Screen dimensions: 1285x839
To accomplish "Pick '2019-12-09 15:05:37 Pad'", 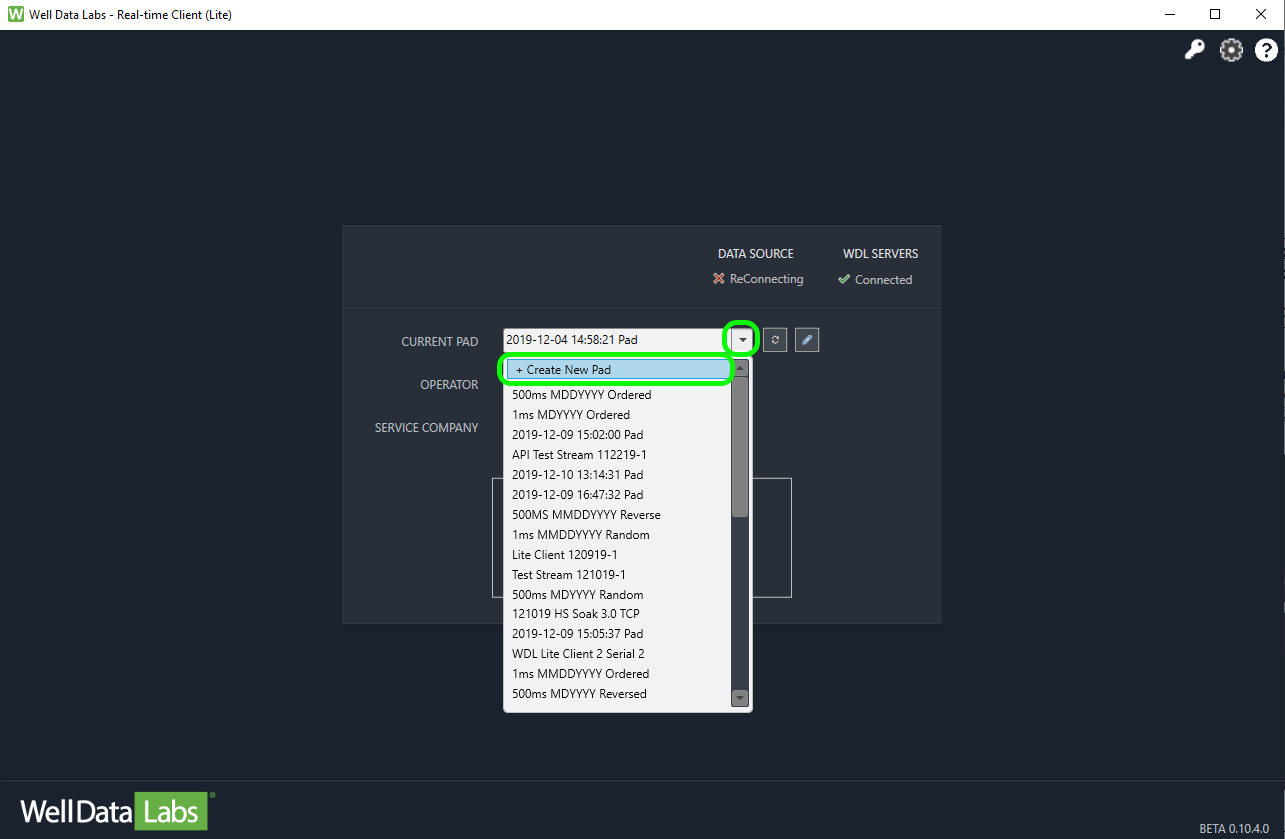I will 618,634.
